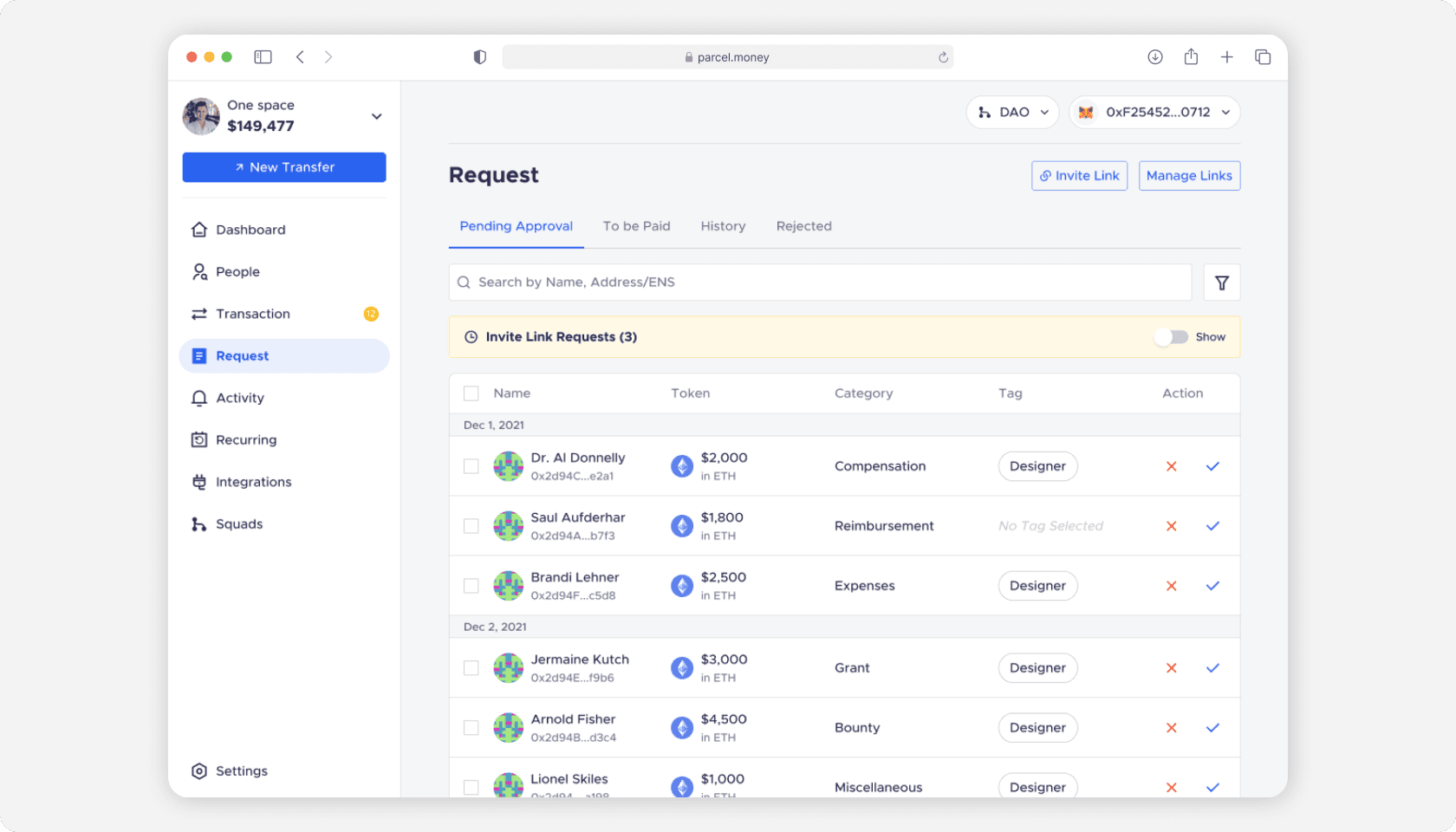Open Lionel Skiles's Designer tag
This screenshot has height=832, width=1456.
[x=1037, y=787]
